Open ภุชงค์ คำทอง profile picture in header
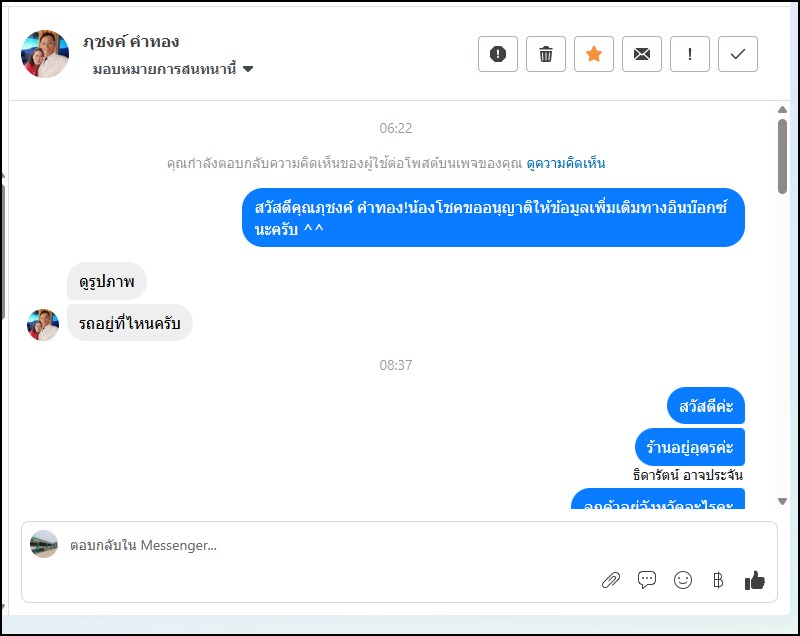Viewport: 800px width, 636px height. 45,54
